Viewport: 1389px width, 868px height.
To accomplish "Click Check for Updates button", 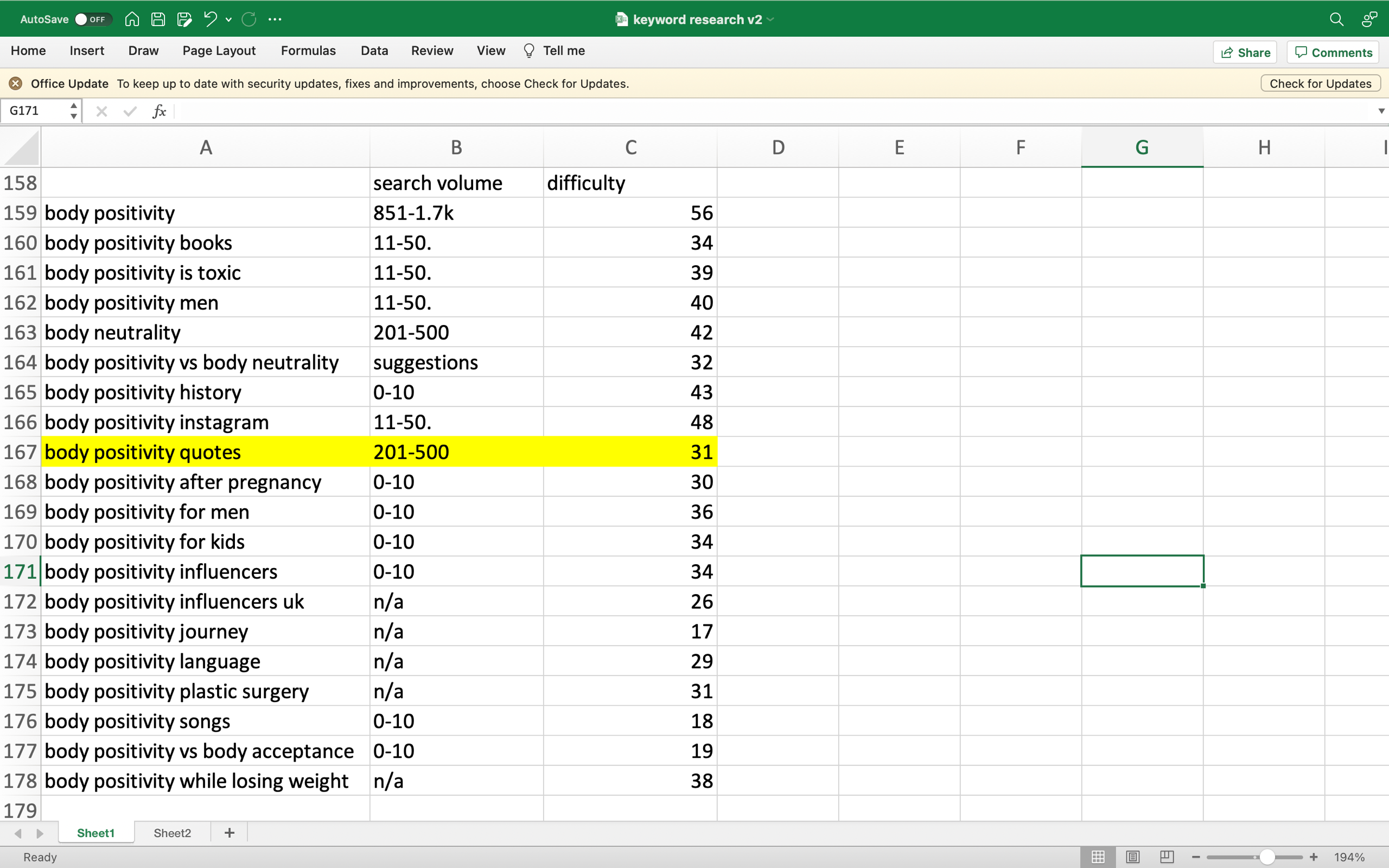I will pyautogui.click(x=1320, y=83).
